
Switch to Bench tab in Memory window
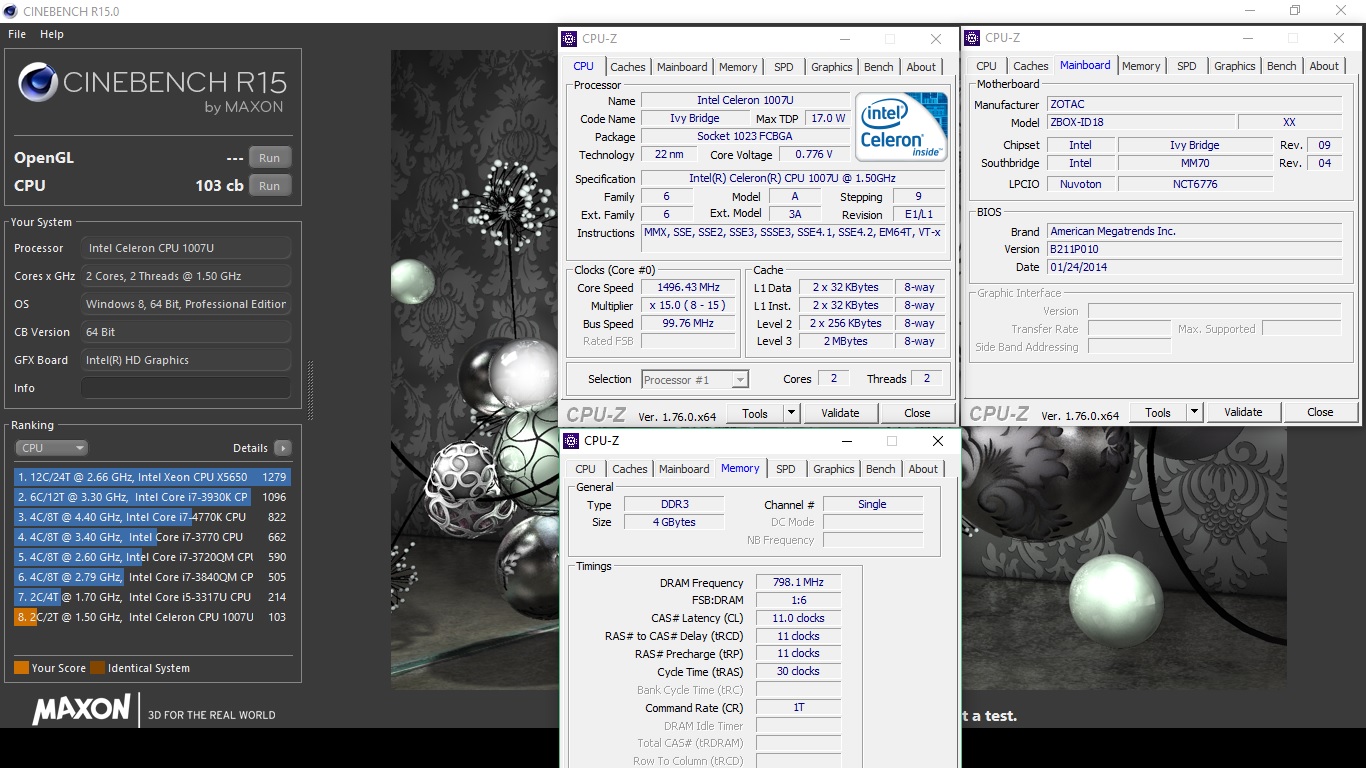pos(881,469)
